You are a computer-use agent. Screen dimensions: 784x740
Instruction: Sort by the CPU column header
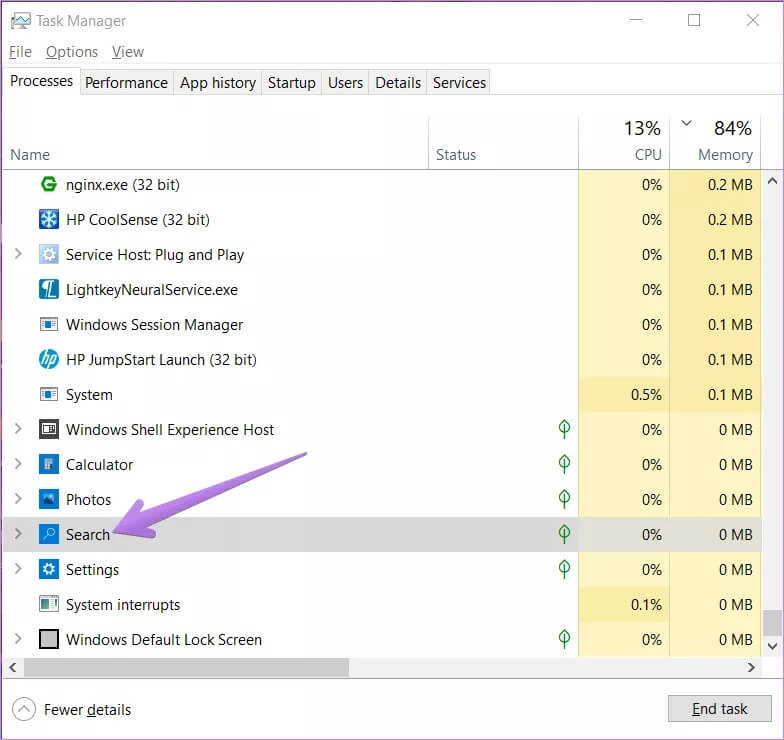648,154
